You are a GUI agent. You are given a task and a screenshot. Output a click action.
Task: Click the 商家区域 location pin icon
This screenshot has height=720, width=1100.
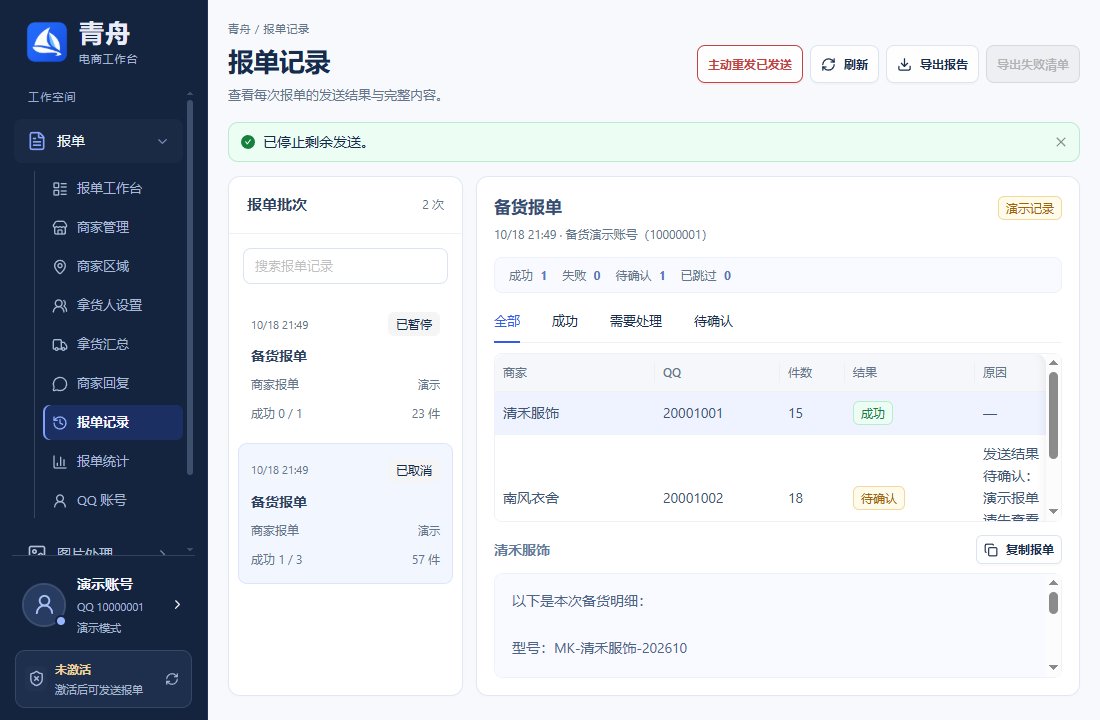coord(60,267)
